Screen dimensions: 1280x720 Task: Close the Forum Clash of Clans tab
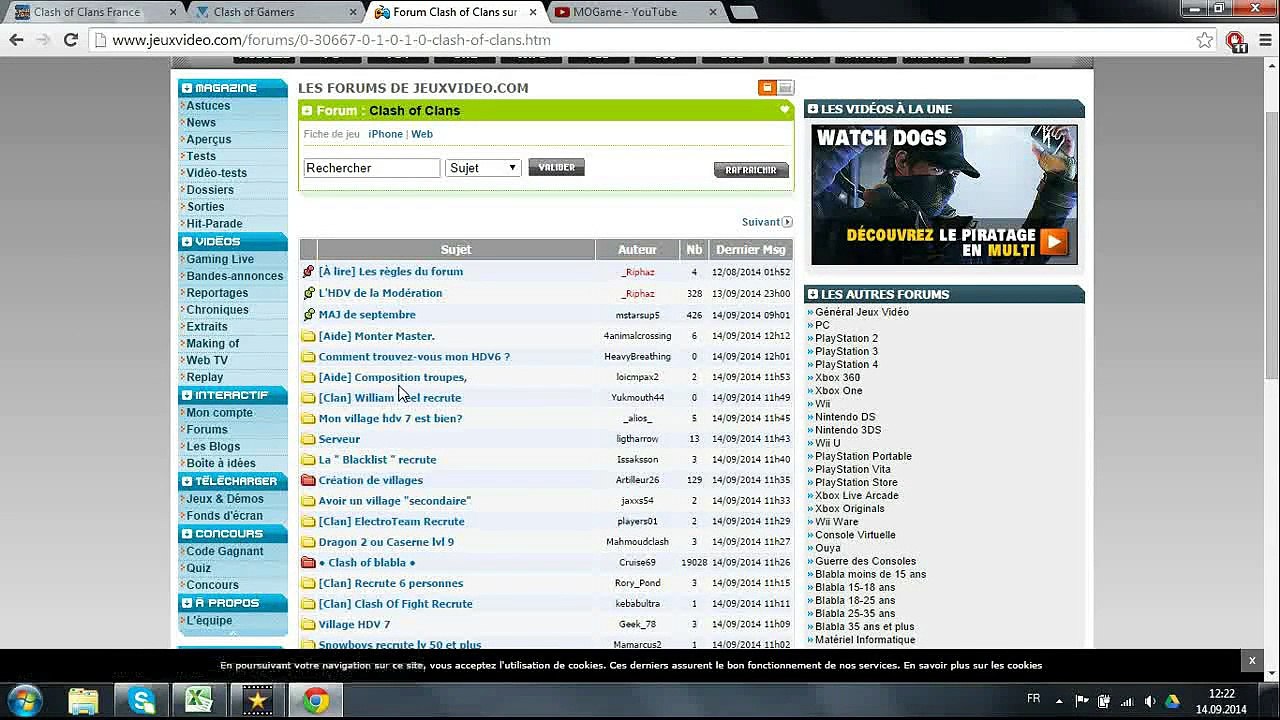[533, 12]
